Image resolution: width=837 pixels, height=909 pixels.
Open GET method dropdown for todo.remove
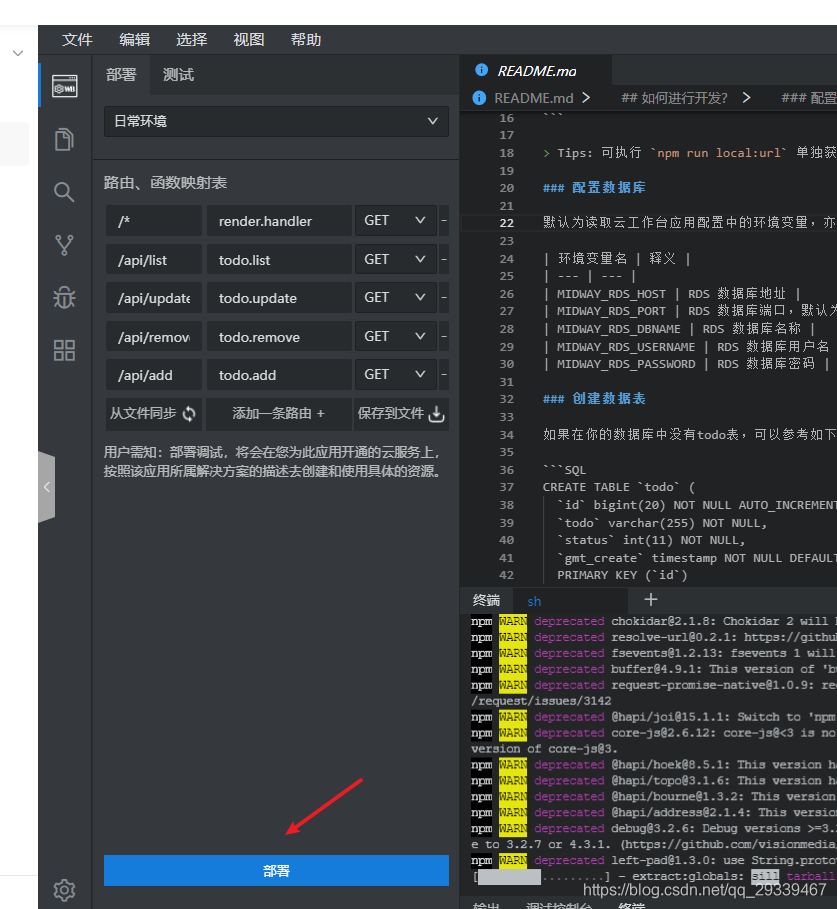[395, 336]
